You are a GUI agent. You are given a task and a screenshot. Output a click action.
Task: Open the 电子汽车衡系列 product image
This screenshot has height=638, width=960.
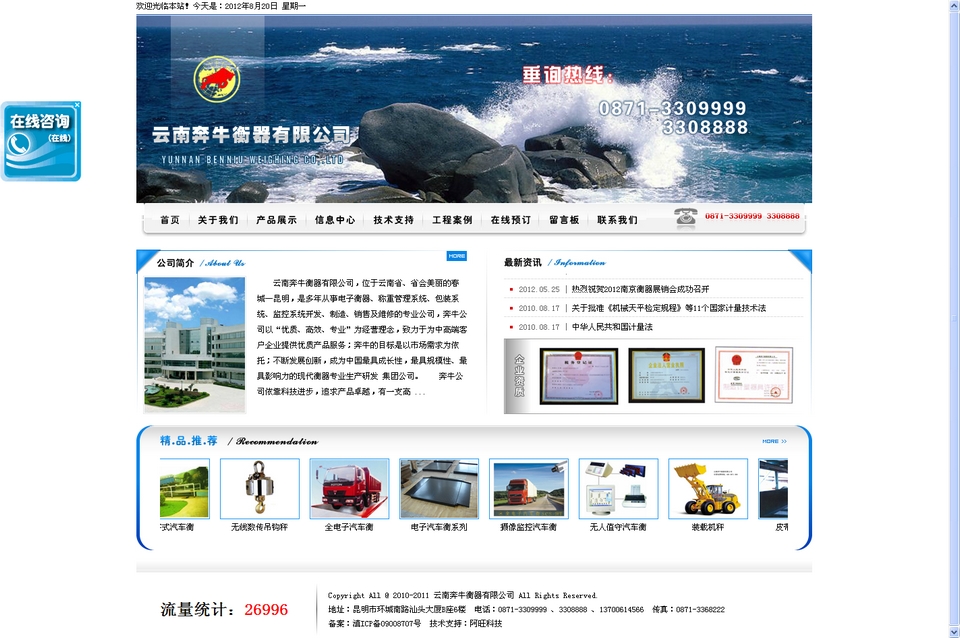(439, 489)
